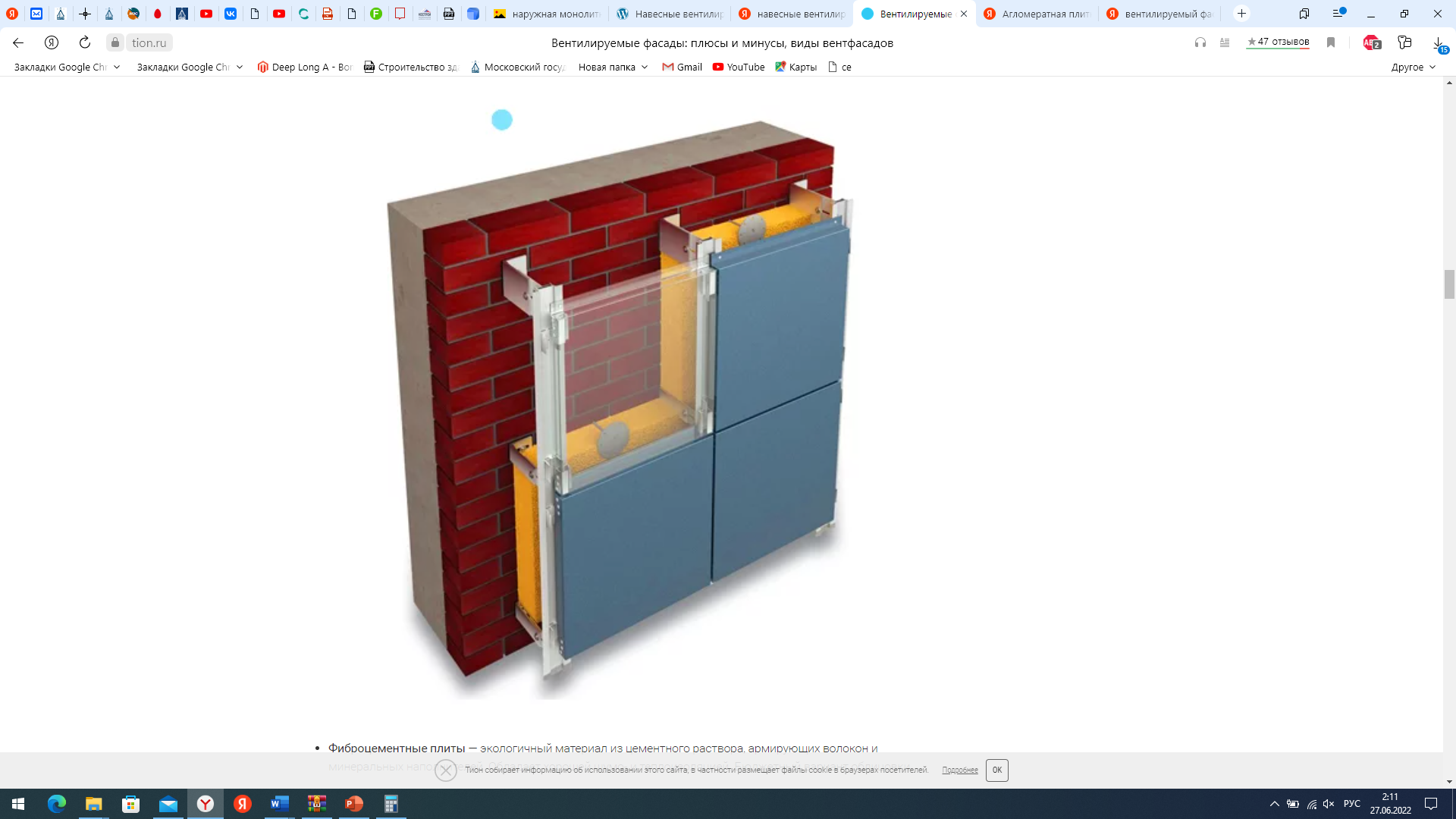Launch Microsoft Edge from taskbar

tap(57, 804)
